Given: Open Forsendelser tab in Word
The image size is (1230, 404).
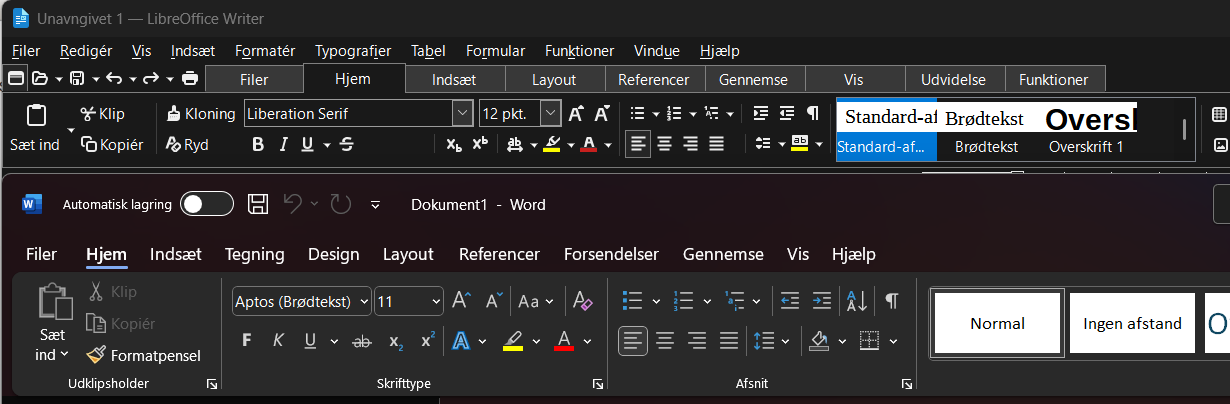Looking at the screenshot, I should pos(611,254).
